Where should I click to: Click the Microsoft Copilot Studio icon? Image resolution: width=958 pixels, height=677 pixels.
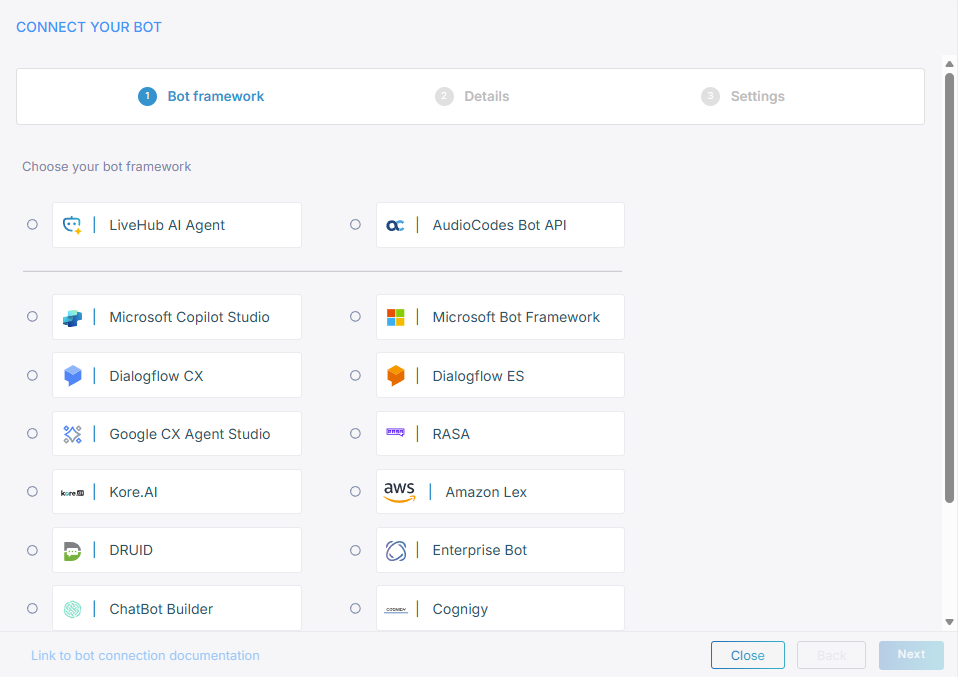tap(72, 318)
